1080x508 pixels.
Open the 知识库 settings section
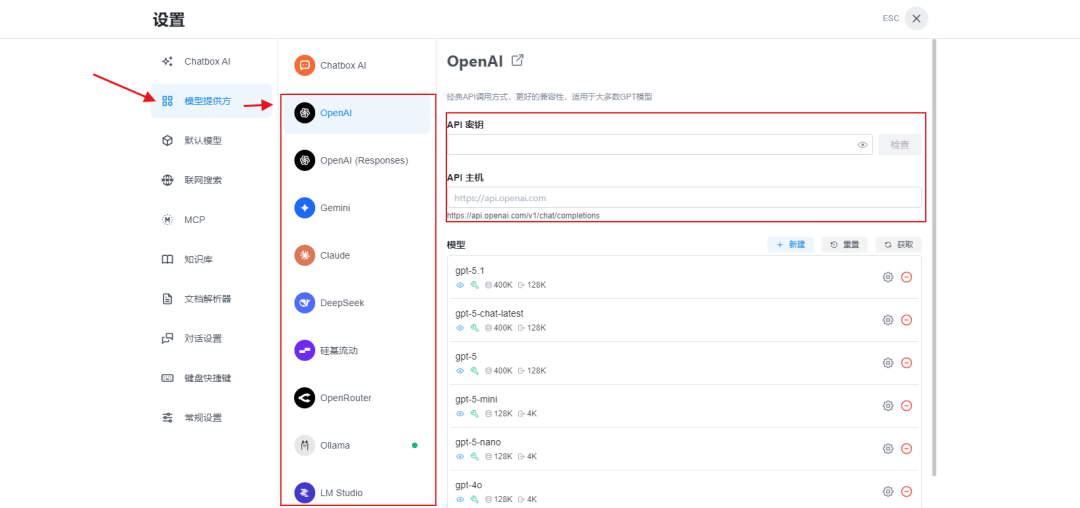point(211,260)
